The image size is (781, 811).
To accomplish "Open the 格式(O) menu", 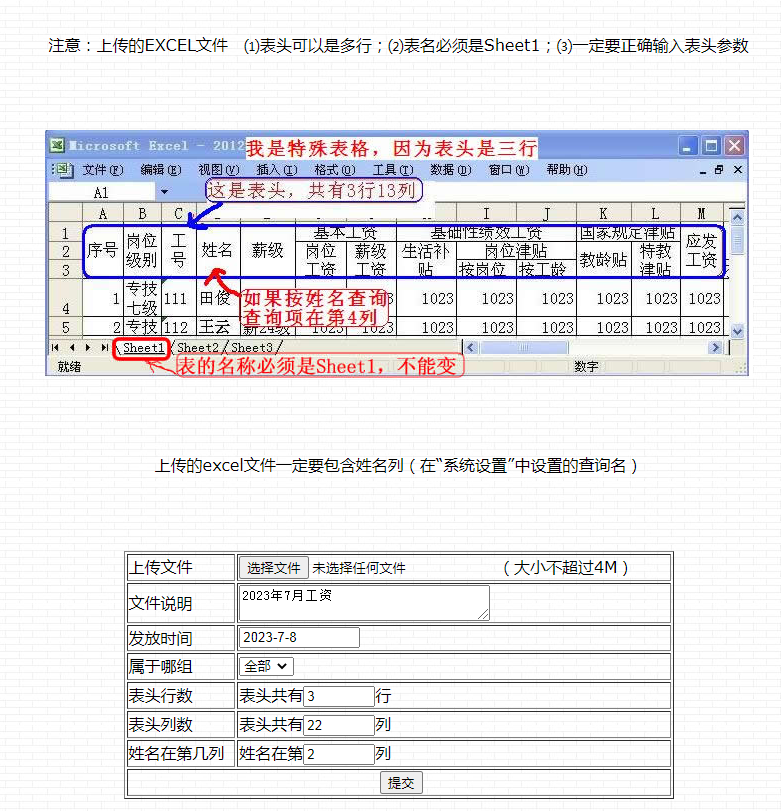I will 335,170.
